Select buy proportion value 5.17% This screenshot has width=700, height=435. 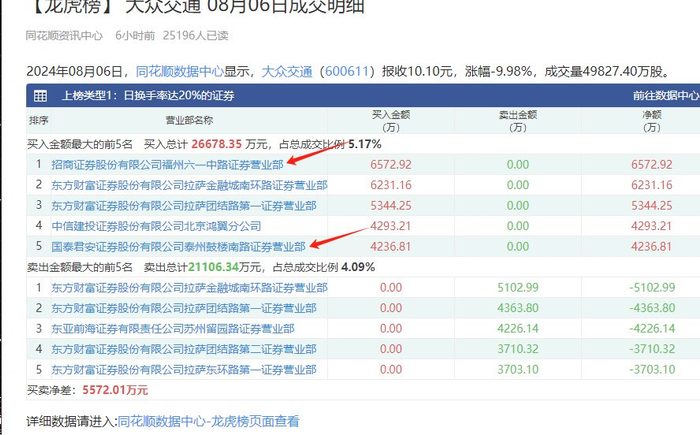365,144
